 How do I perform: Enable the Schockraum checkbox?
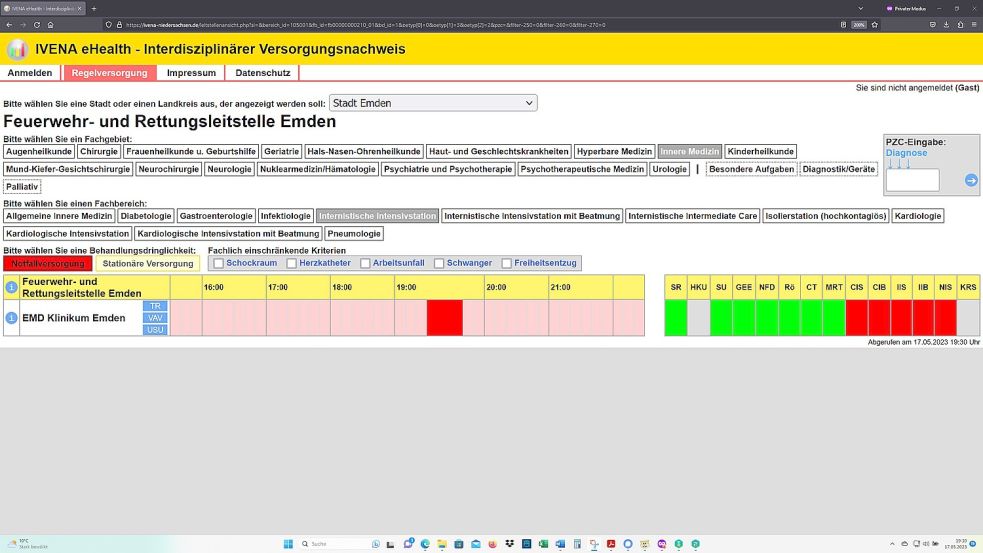pos(218,263)
